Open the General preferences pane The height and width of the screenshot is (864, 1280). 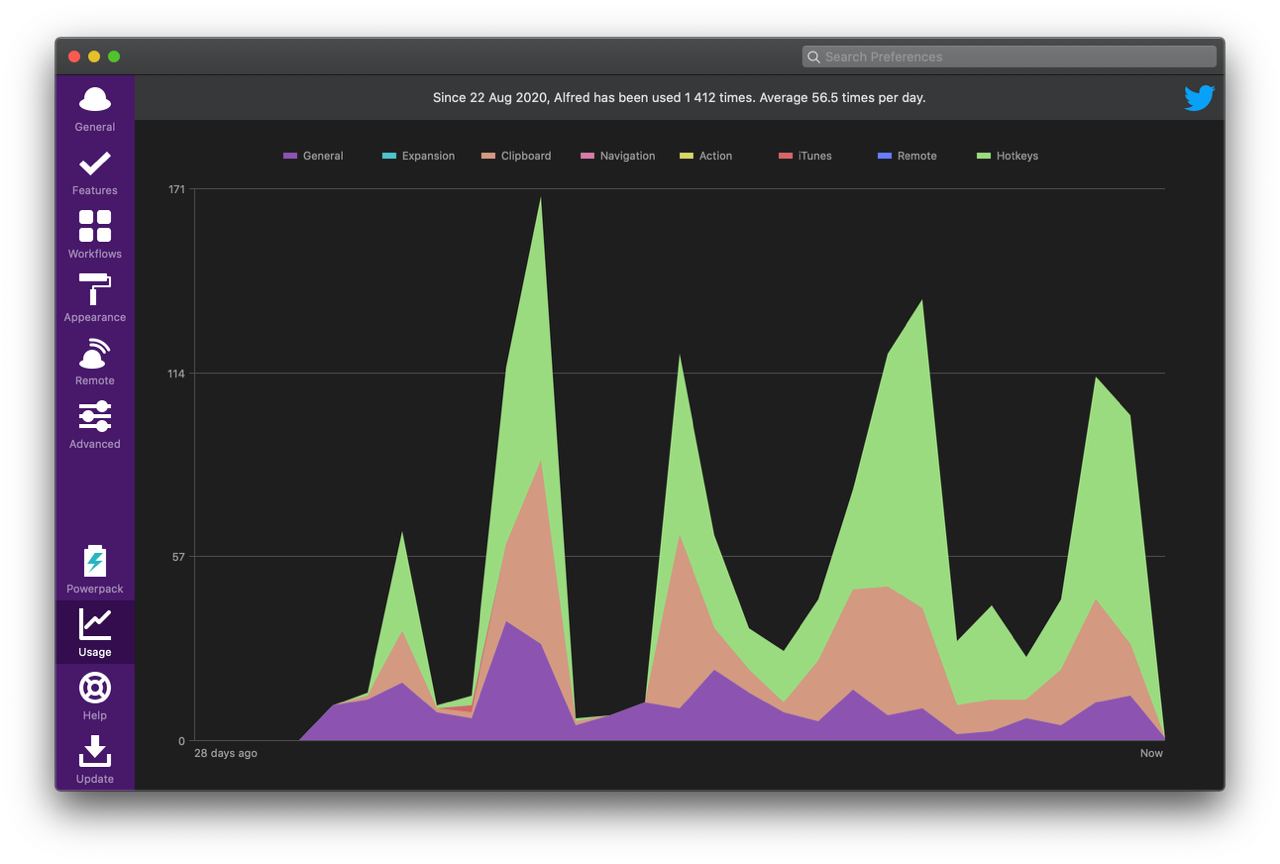[95, 109]
